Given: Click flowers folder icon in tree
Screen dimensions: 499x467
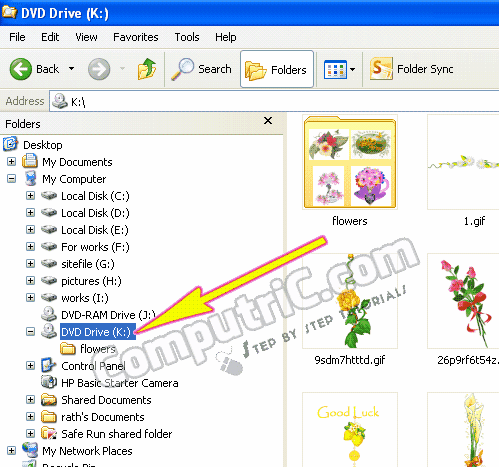Looking at the screenshot, I should pyautogui.click(x=68, y=349).
